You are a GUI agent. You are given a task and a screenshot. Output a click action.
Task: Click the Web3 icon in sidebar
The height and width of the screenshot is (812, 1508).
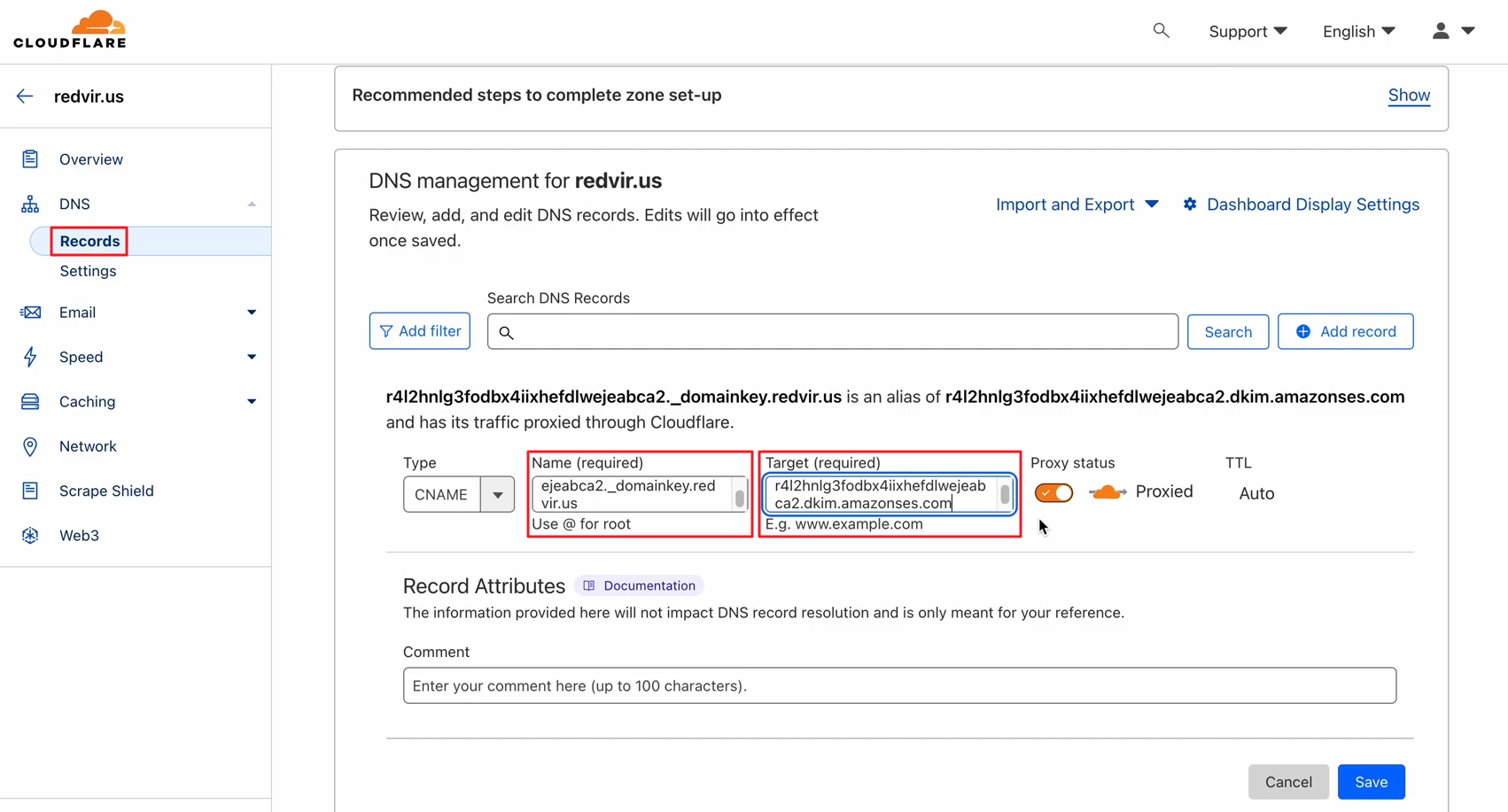coord(30,536)
